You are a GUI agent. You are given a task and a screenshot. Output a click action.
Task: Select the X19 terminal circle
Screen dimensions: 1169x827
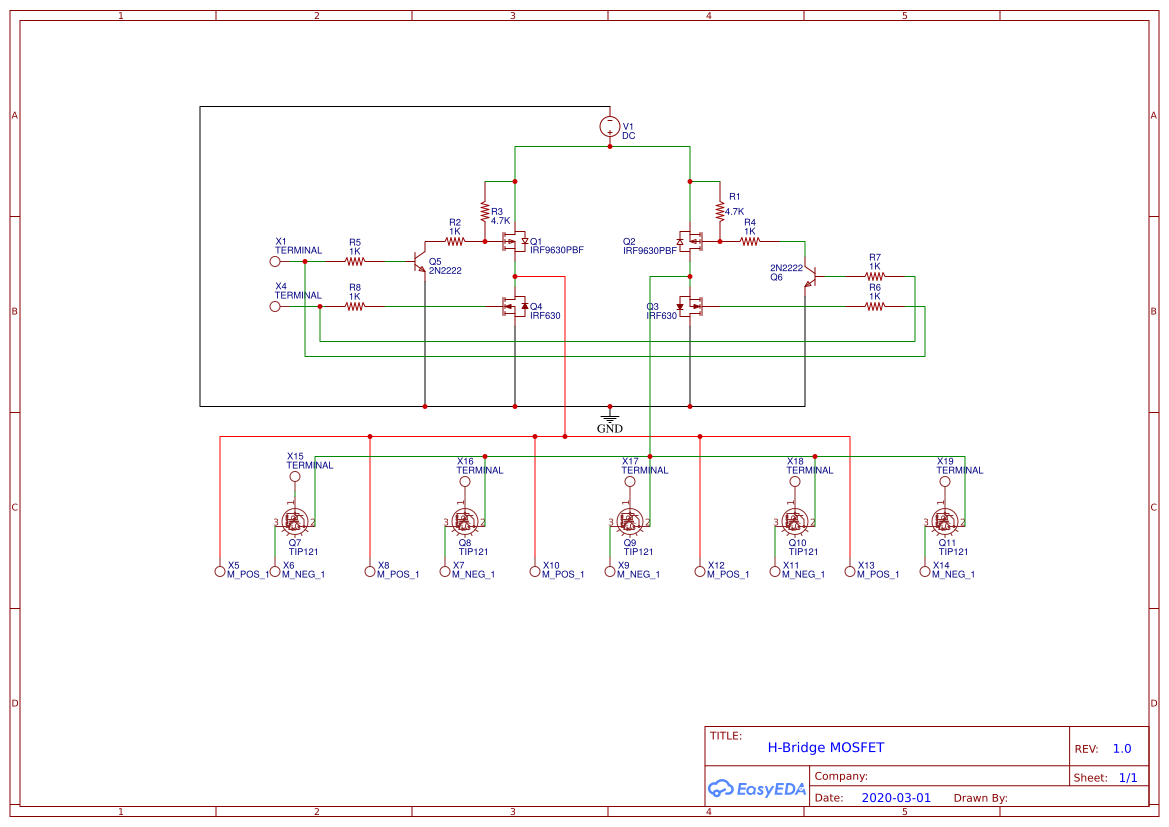click(945, 482)
